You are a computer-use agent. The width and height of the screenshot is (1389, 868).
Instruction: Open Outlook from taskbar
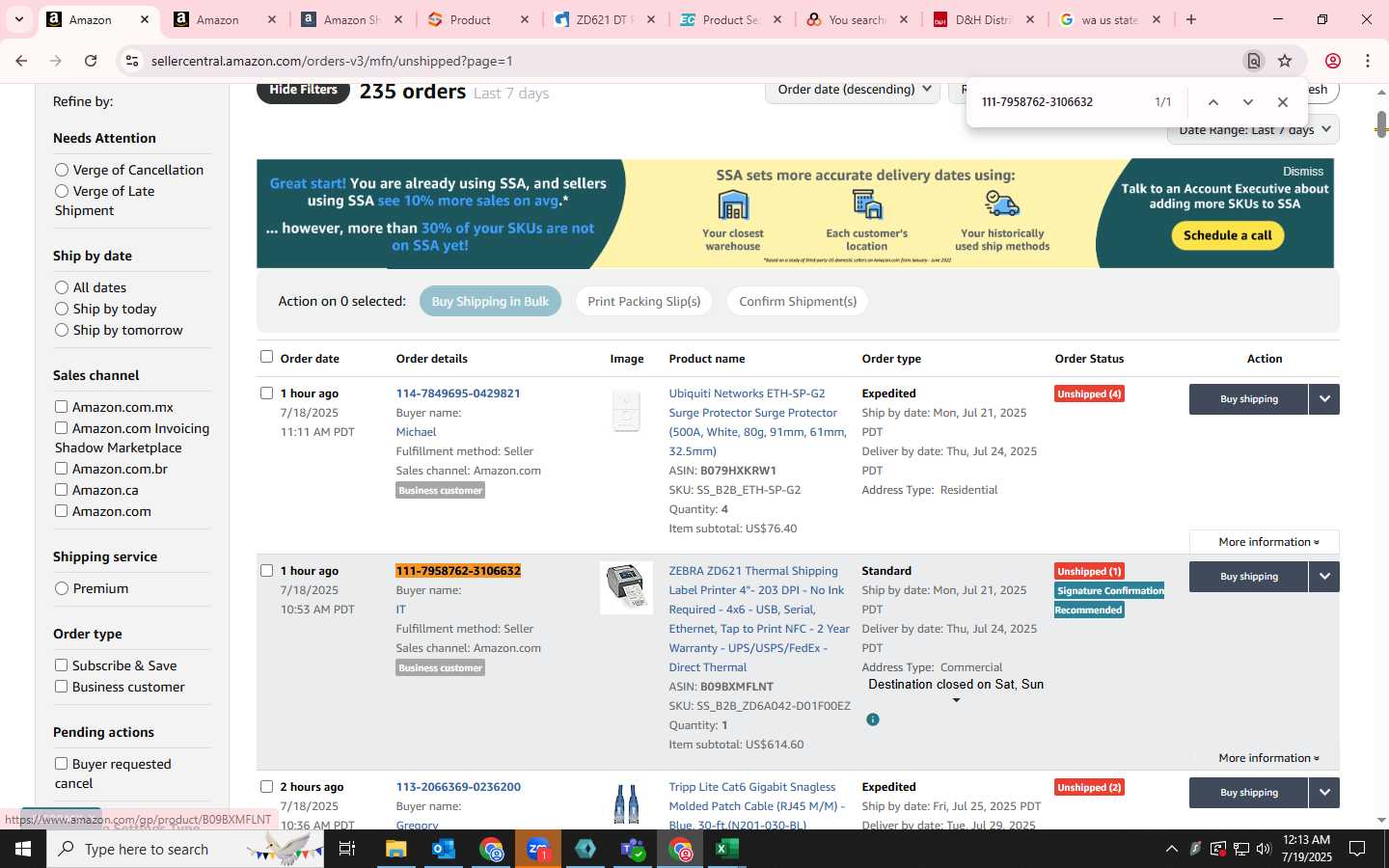[444, 849]
